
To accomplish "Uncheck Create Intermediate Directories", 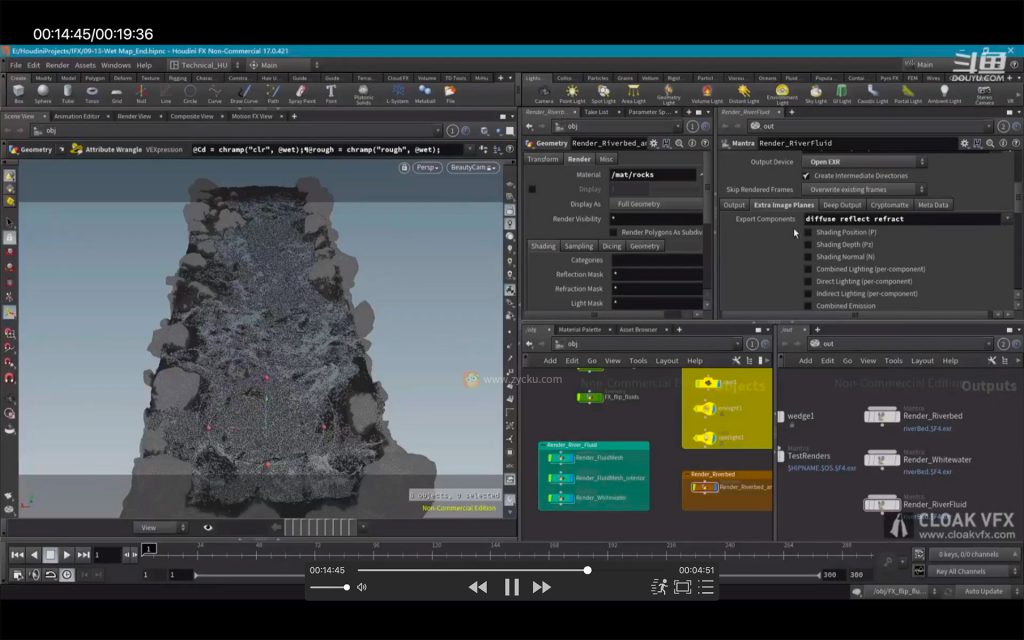I will 806,176.
